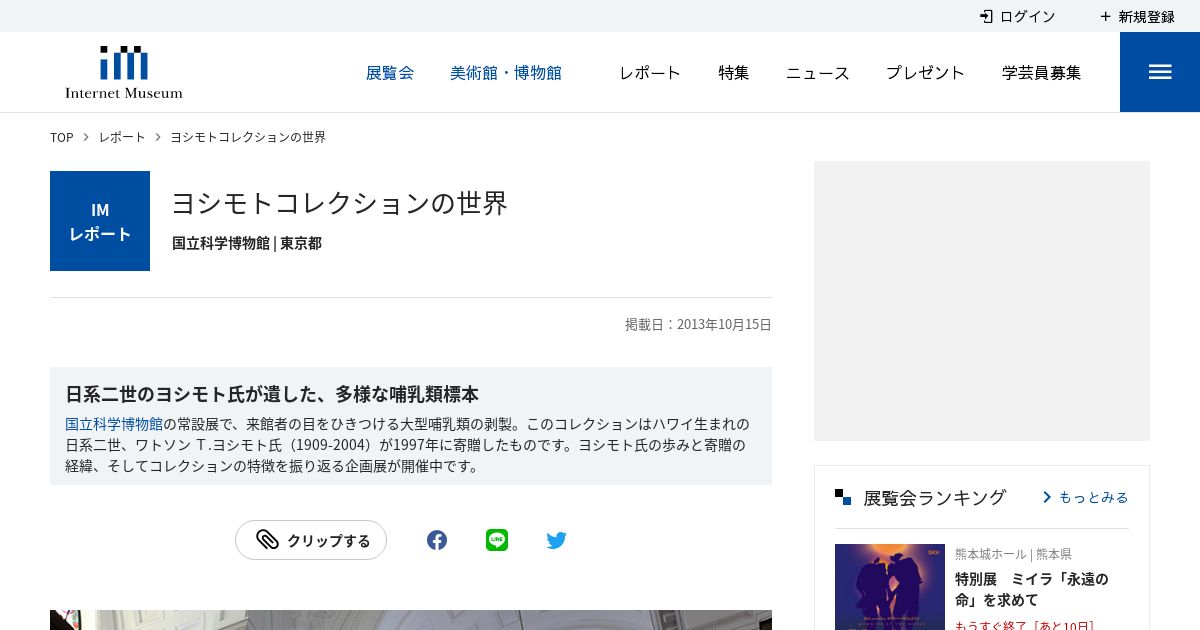
Task: Click the gray advertisement placeholder
Action: pos(982,301)
